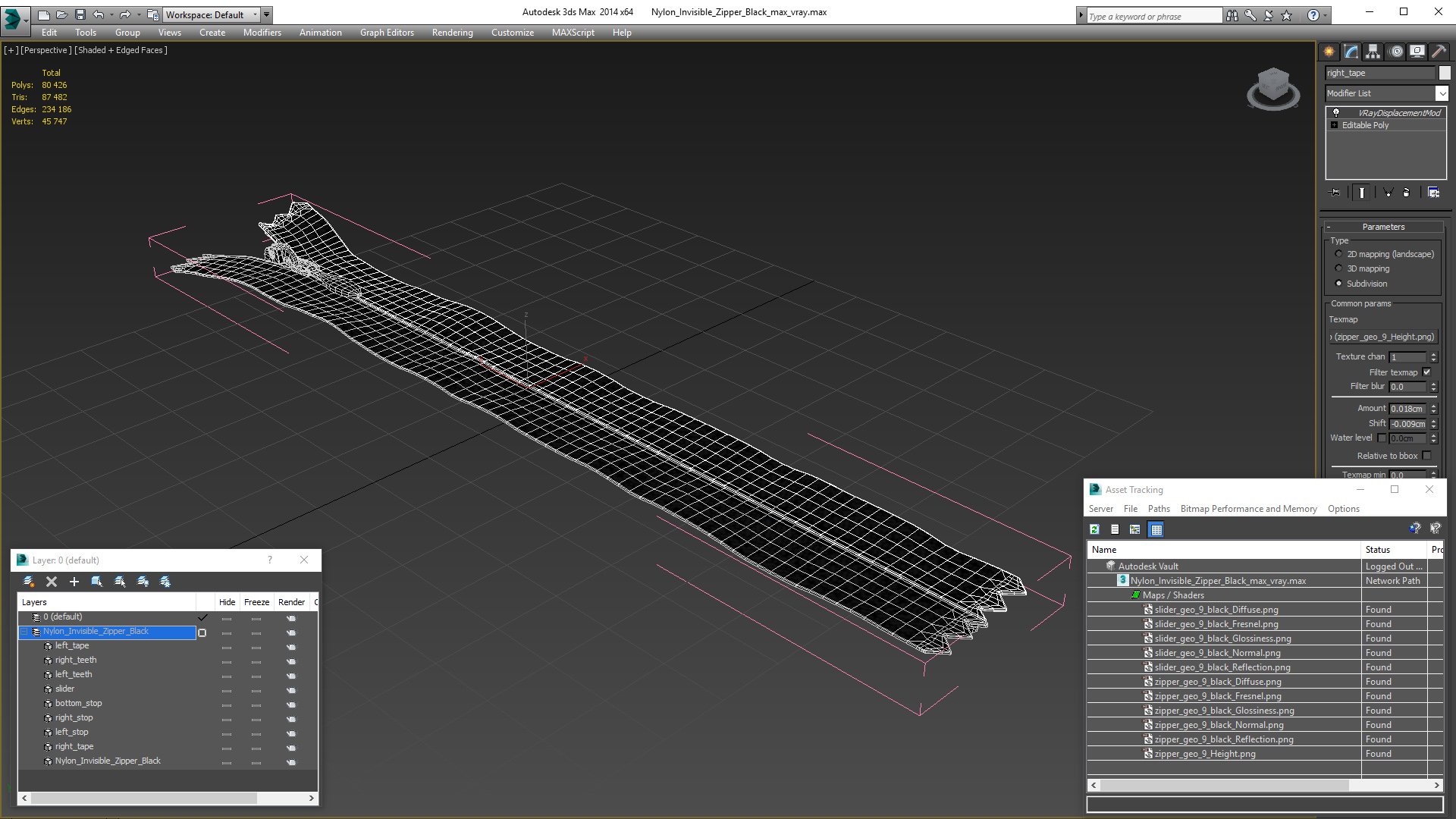Click Add Selected Objects plus icon
The image size is (1456, 819).
click(74, 582)
